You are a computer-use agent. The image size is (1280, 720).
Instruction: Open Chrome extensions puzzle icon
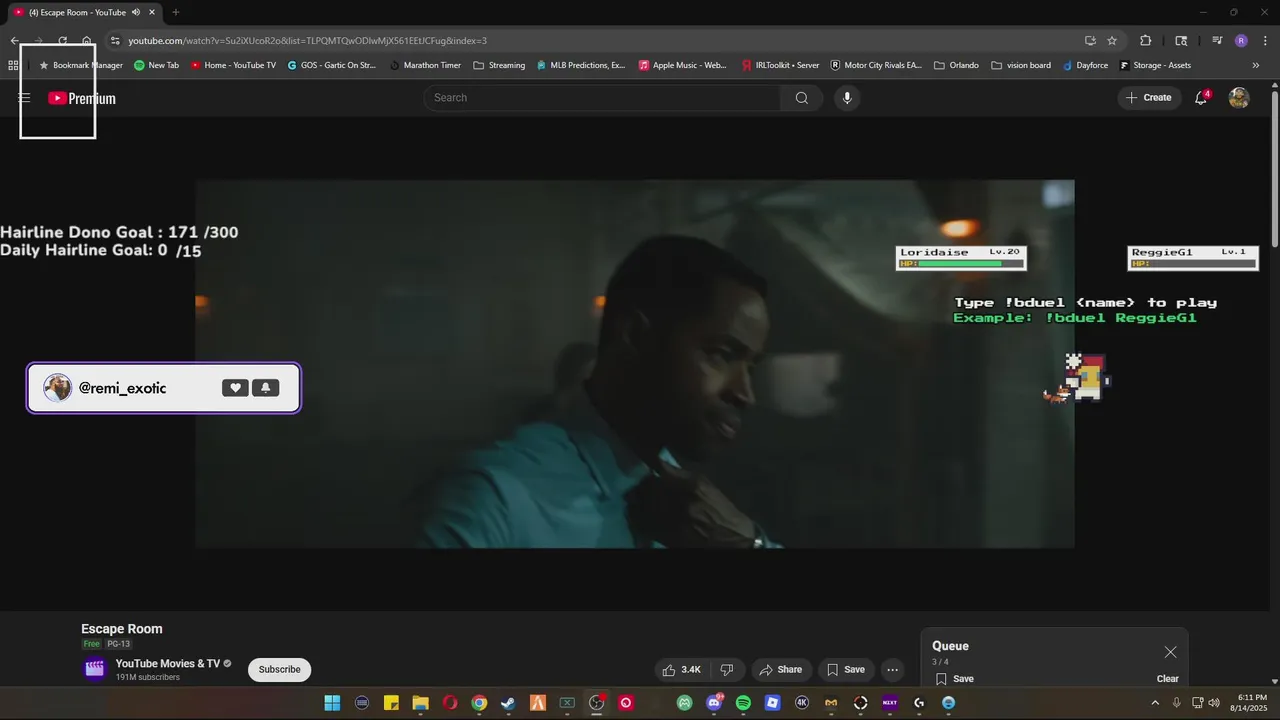click(x=1146, y=41)
